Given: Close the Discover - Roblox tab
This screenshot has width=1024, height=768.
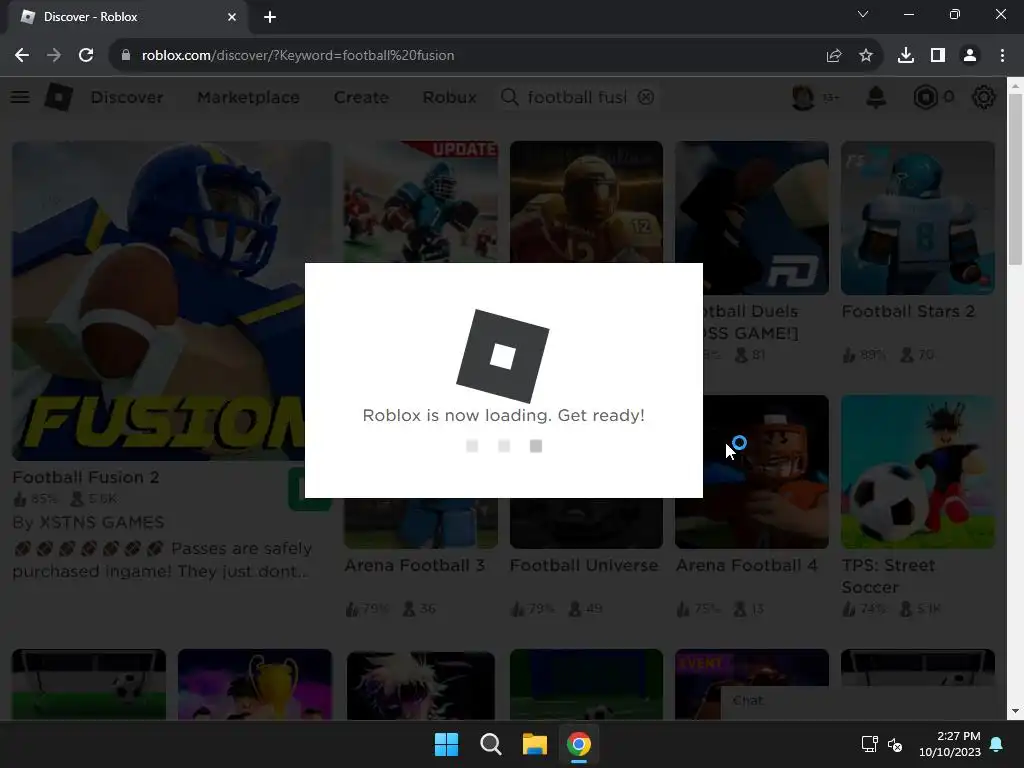Looking at the screenshot, I should (232, 17).
